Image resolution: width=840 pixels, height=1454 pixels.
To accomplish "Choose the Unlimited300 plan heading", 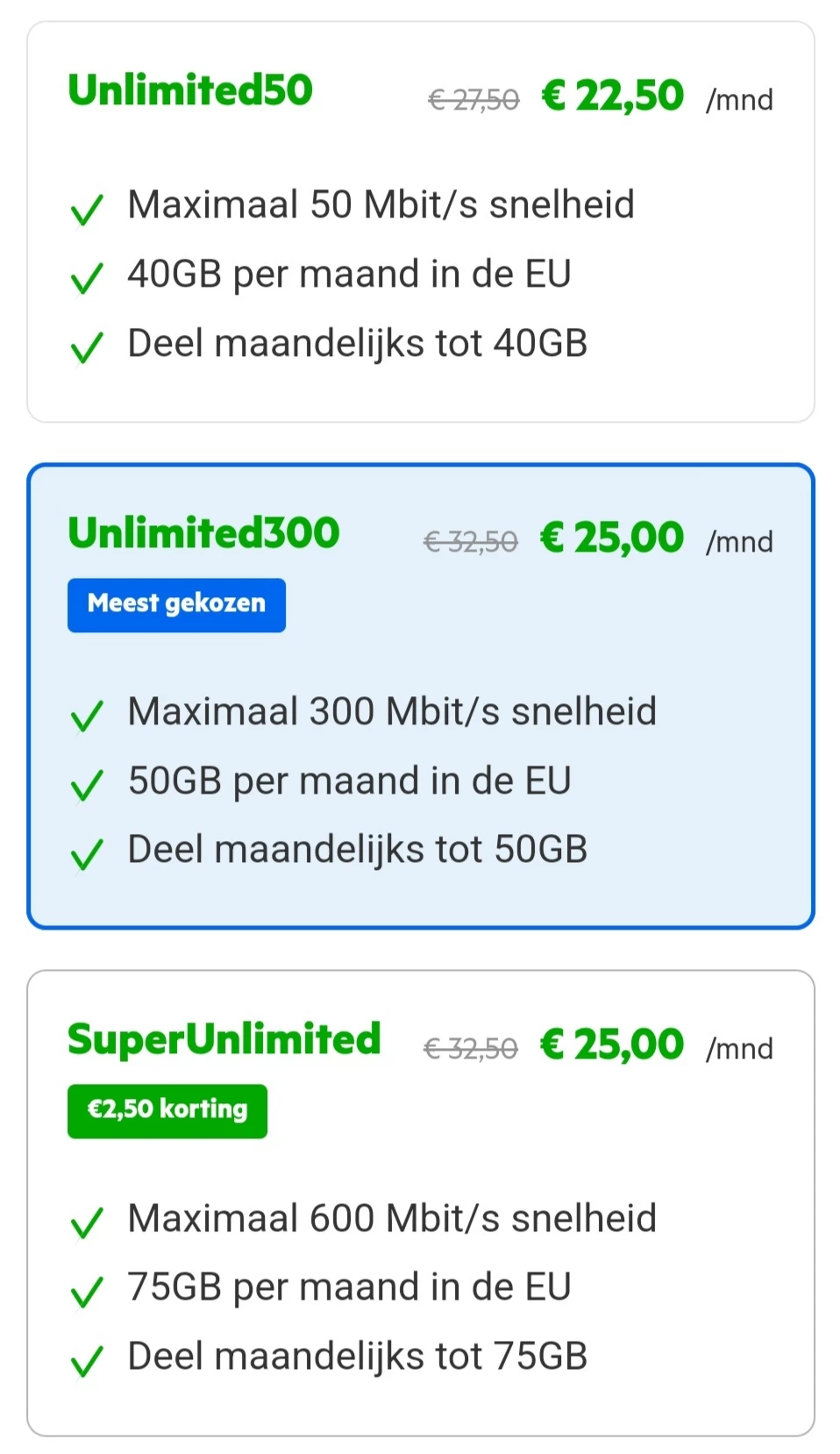I will [x=203, y=533].
